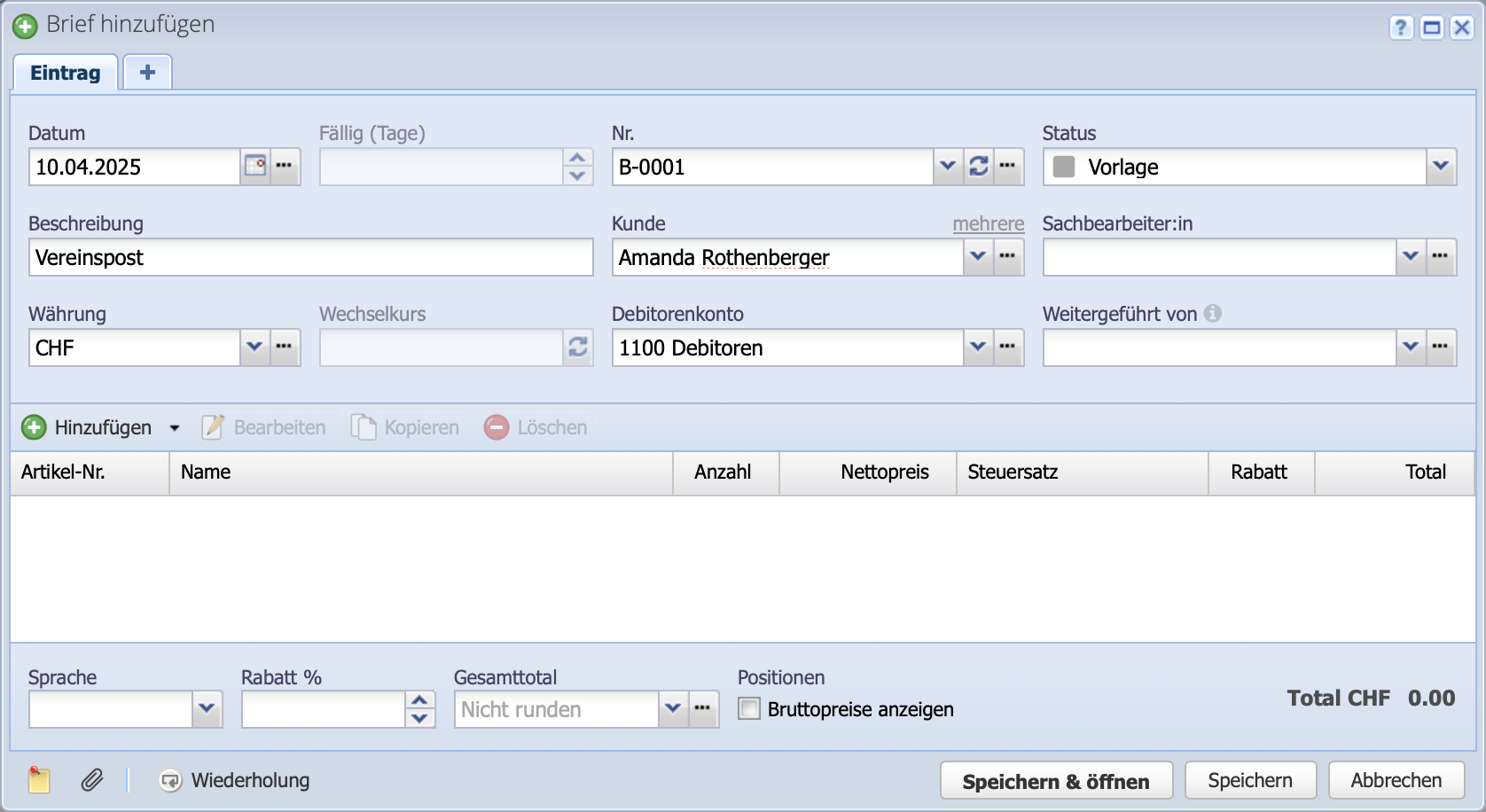This screenshot has width=1486, height=812.
Task: Open the yellow notes icon
Action: (x=39, y=780)
